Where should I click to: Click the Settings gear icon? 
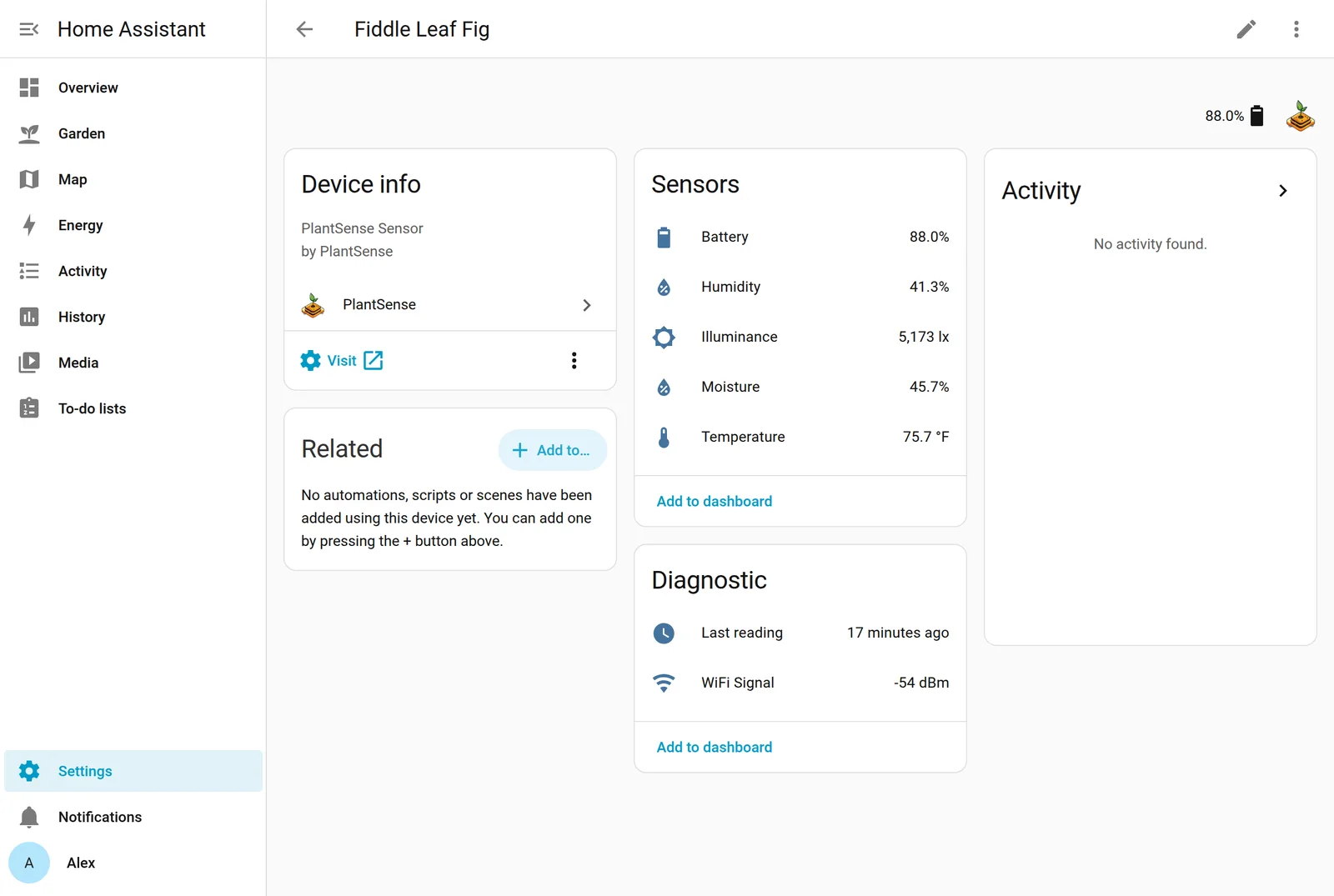29,771
